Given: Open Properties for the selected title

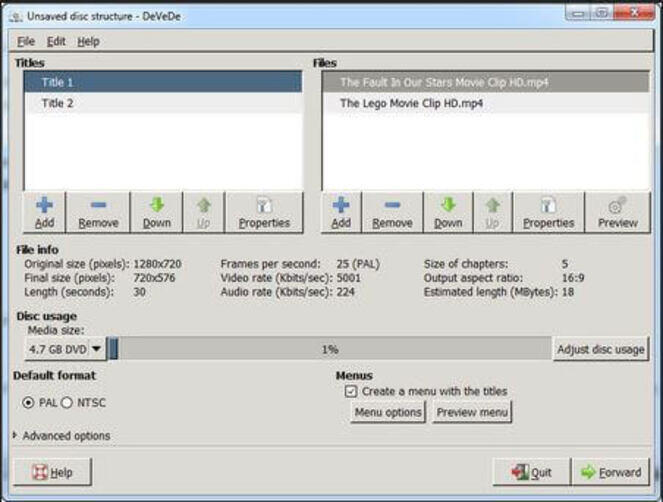Looking at the screenshot, I should (x=264, y=212).
